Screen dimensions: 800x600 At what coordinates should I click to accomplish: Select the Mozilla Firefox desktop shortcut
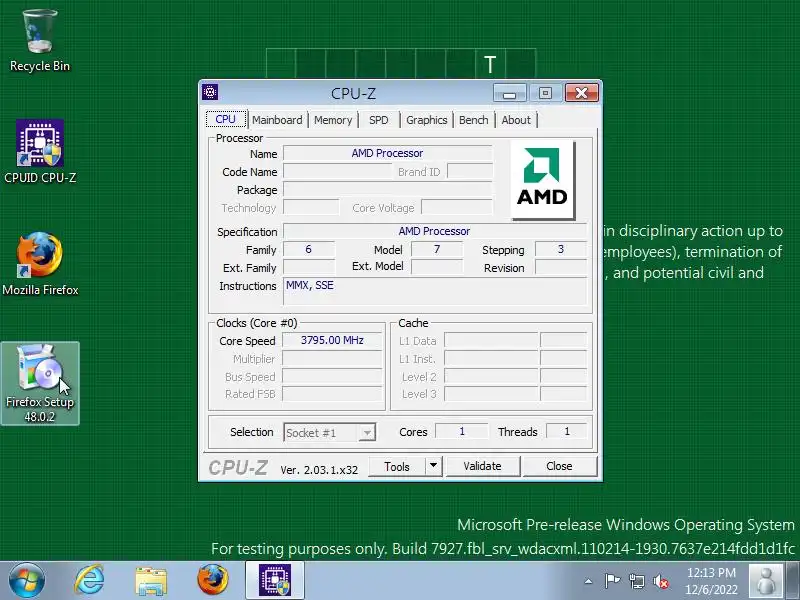pos(40,264)
